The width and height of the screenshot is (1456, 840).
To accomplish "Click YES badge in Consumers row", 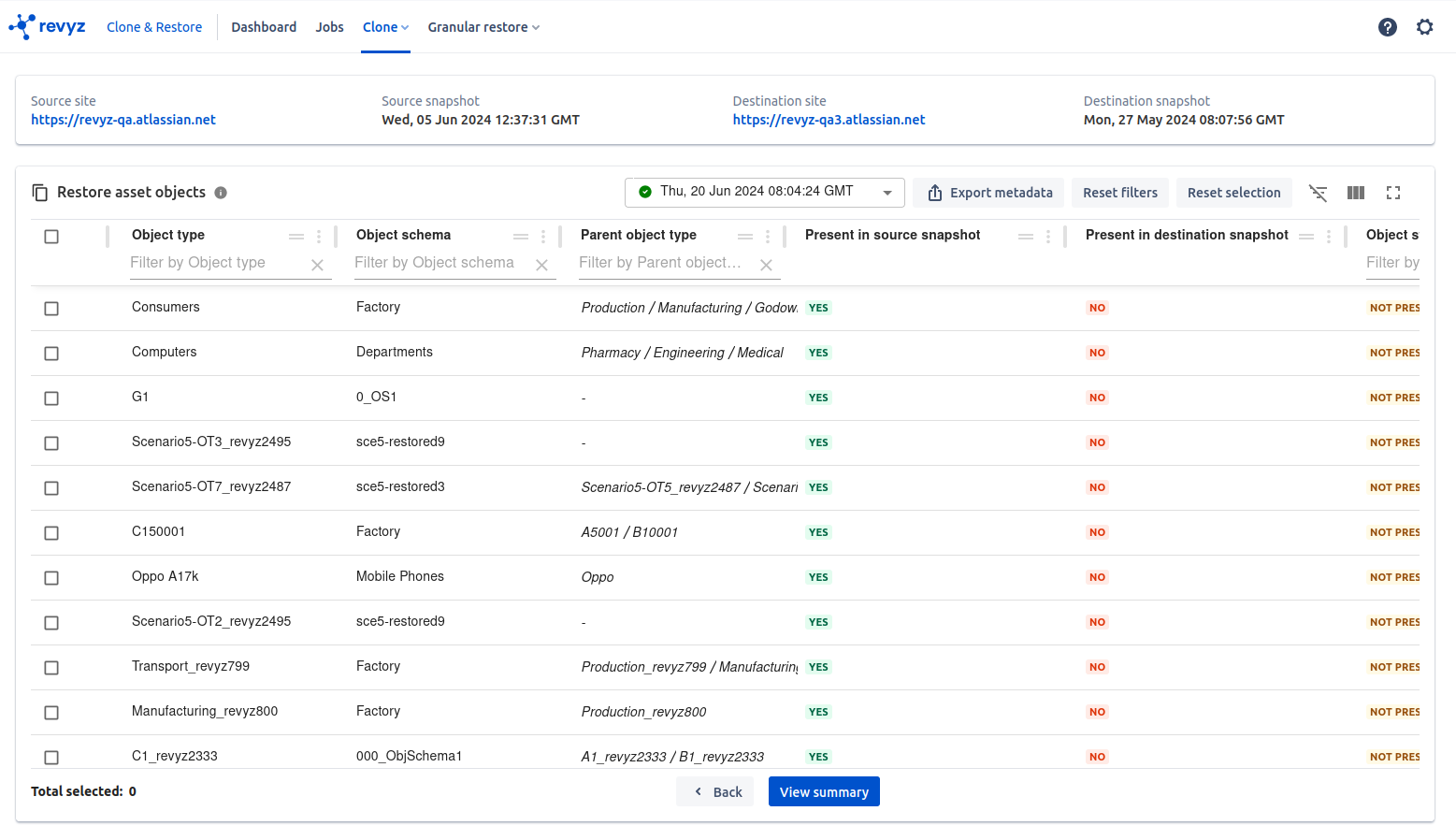I will (818, 308).
